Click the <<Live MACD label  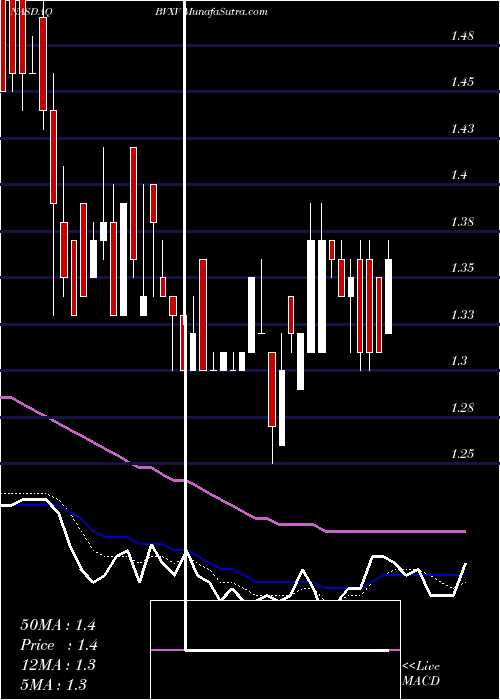421,674
